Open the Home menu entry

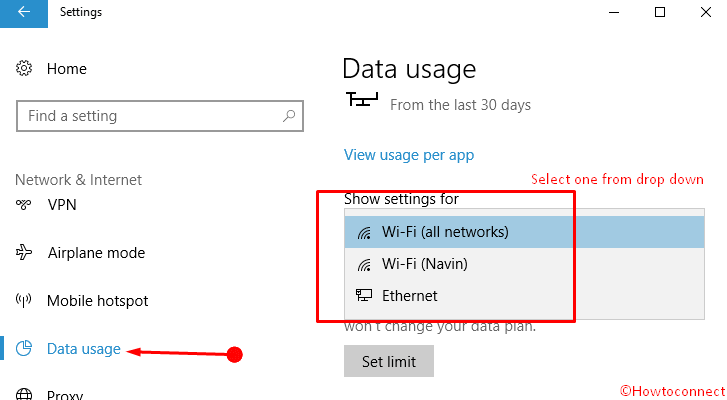click(67, 69)
